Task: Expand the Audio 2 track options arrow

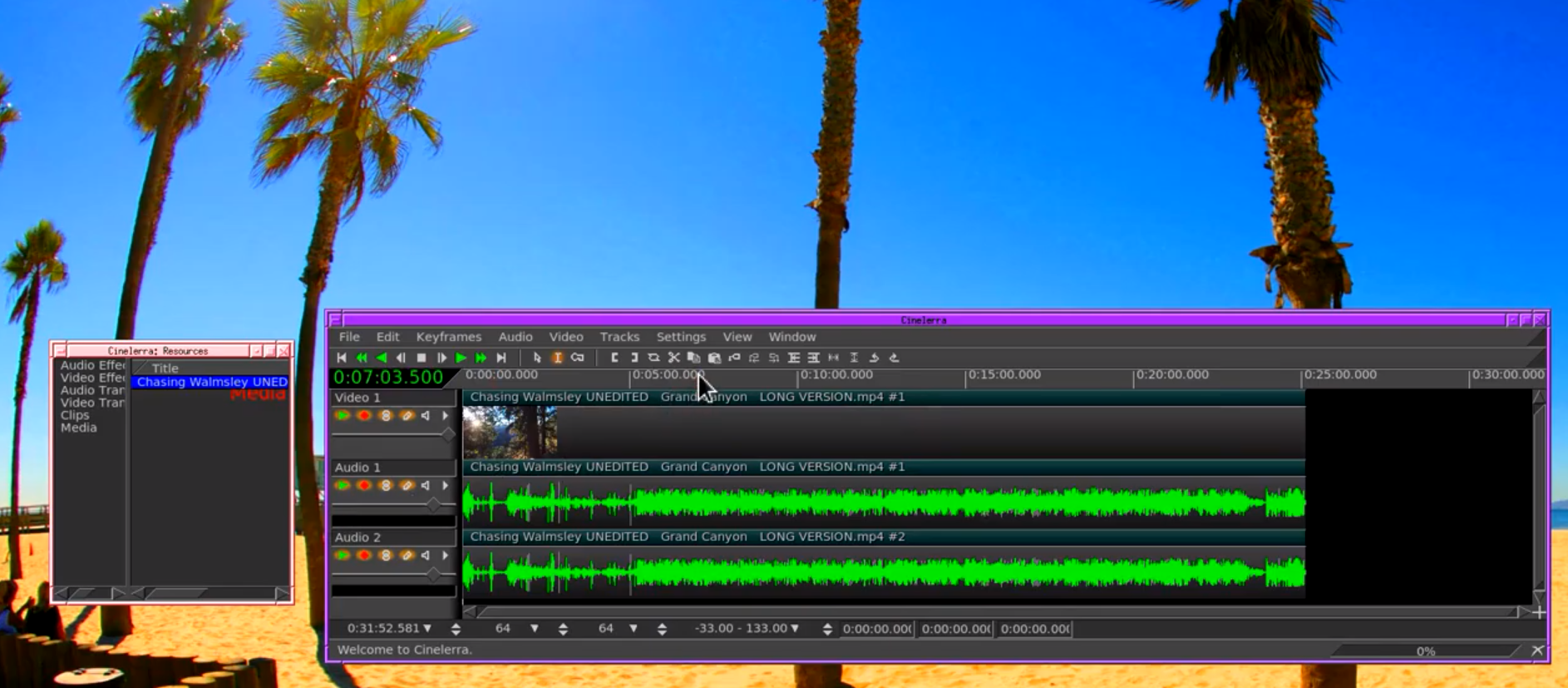Action: [446, 555]
